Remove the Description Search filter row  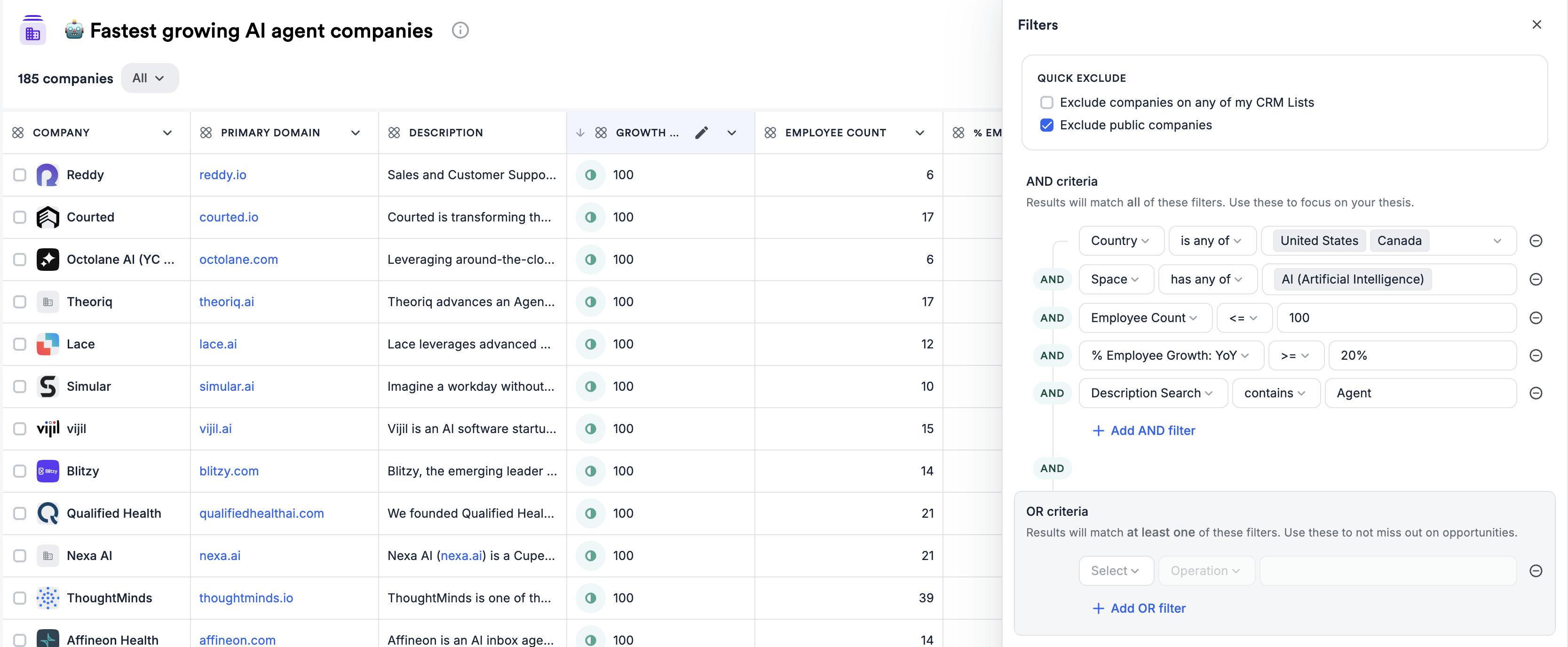pos(1535,393)
